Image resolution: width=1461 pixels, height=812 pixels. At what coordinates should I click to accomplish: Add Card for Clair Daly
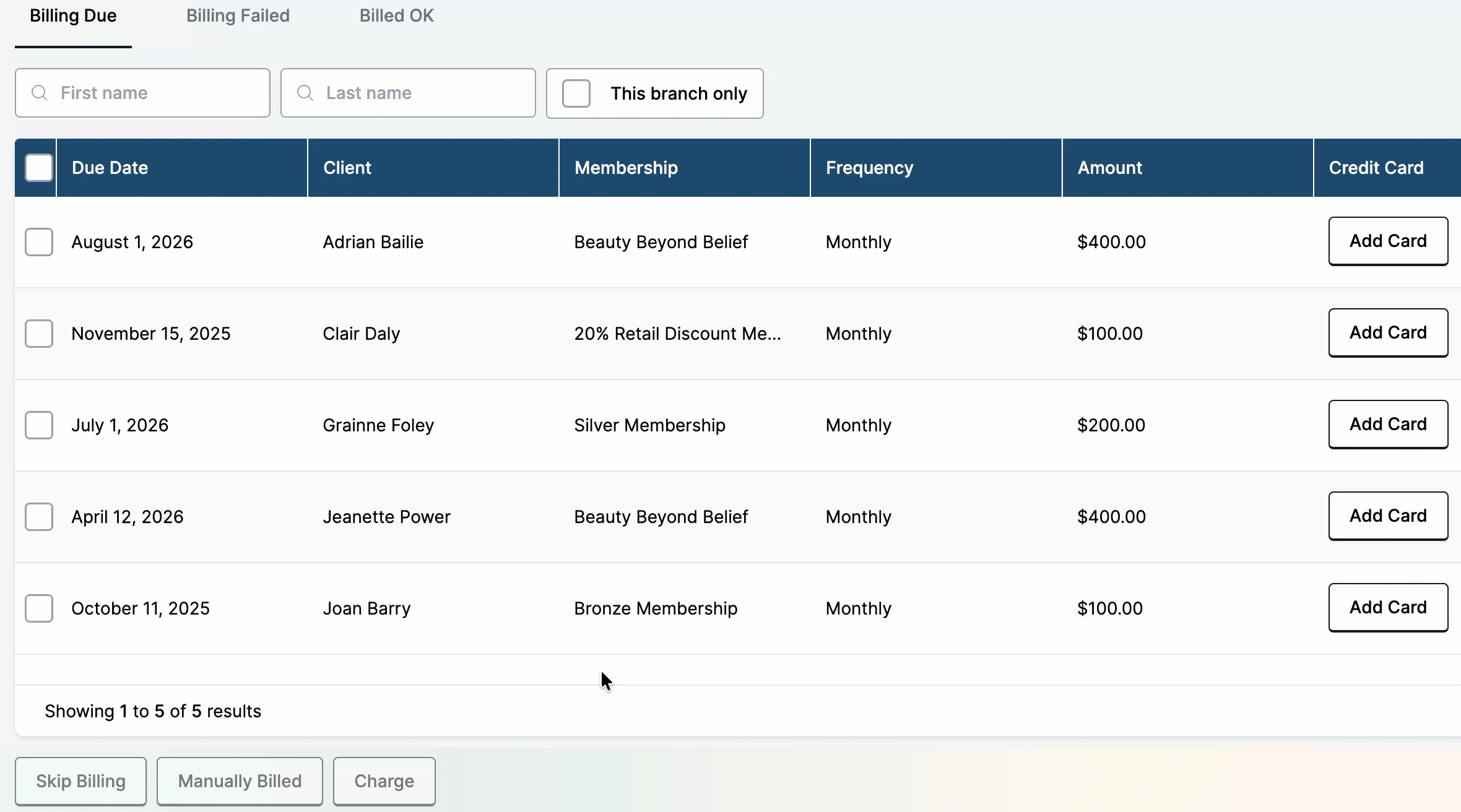pos(1388,333)
